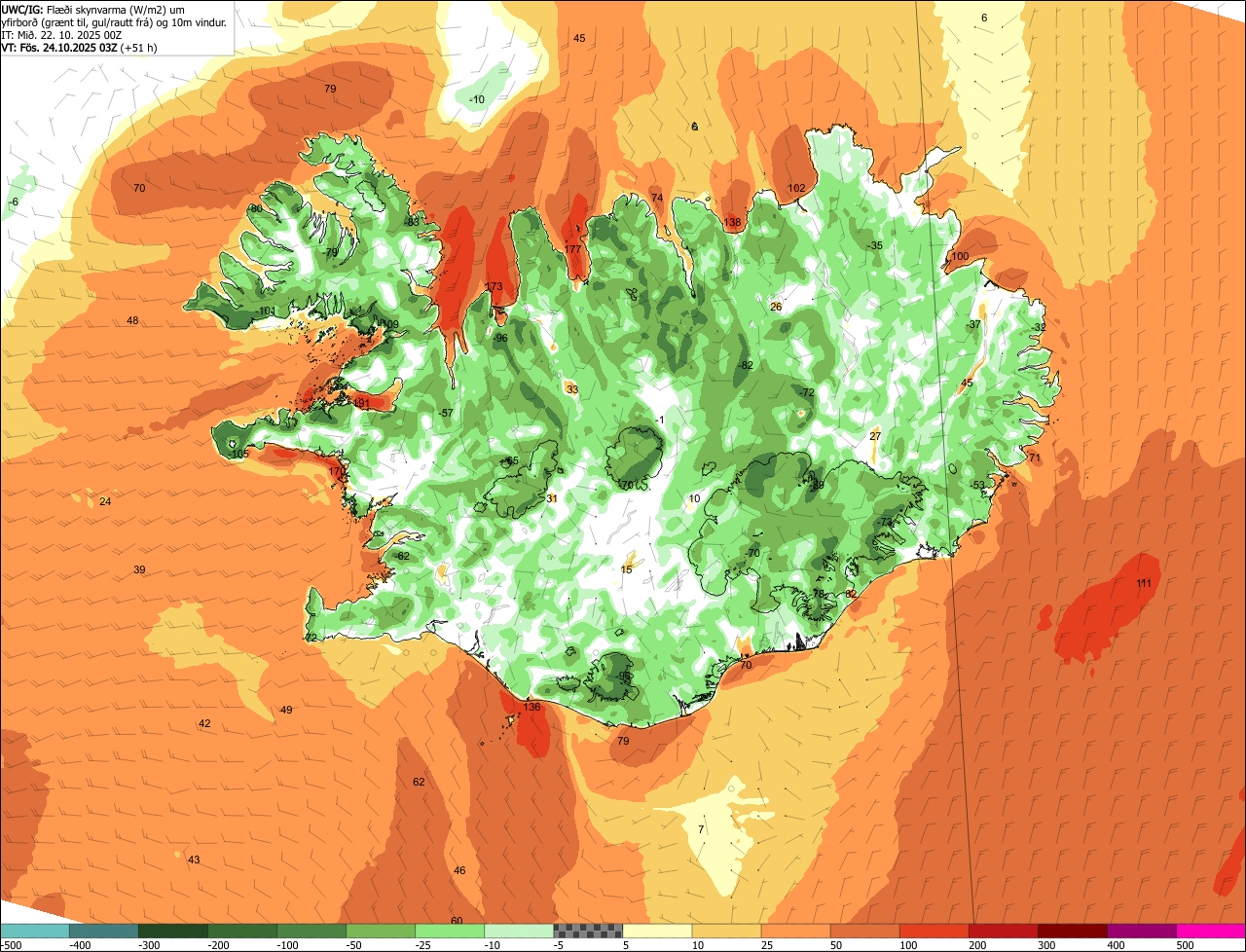Click the map value "26"
The height and width of the screenshot is (952, 1246).
click(776, 307)
